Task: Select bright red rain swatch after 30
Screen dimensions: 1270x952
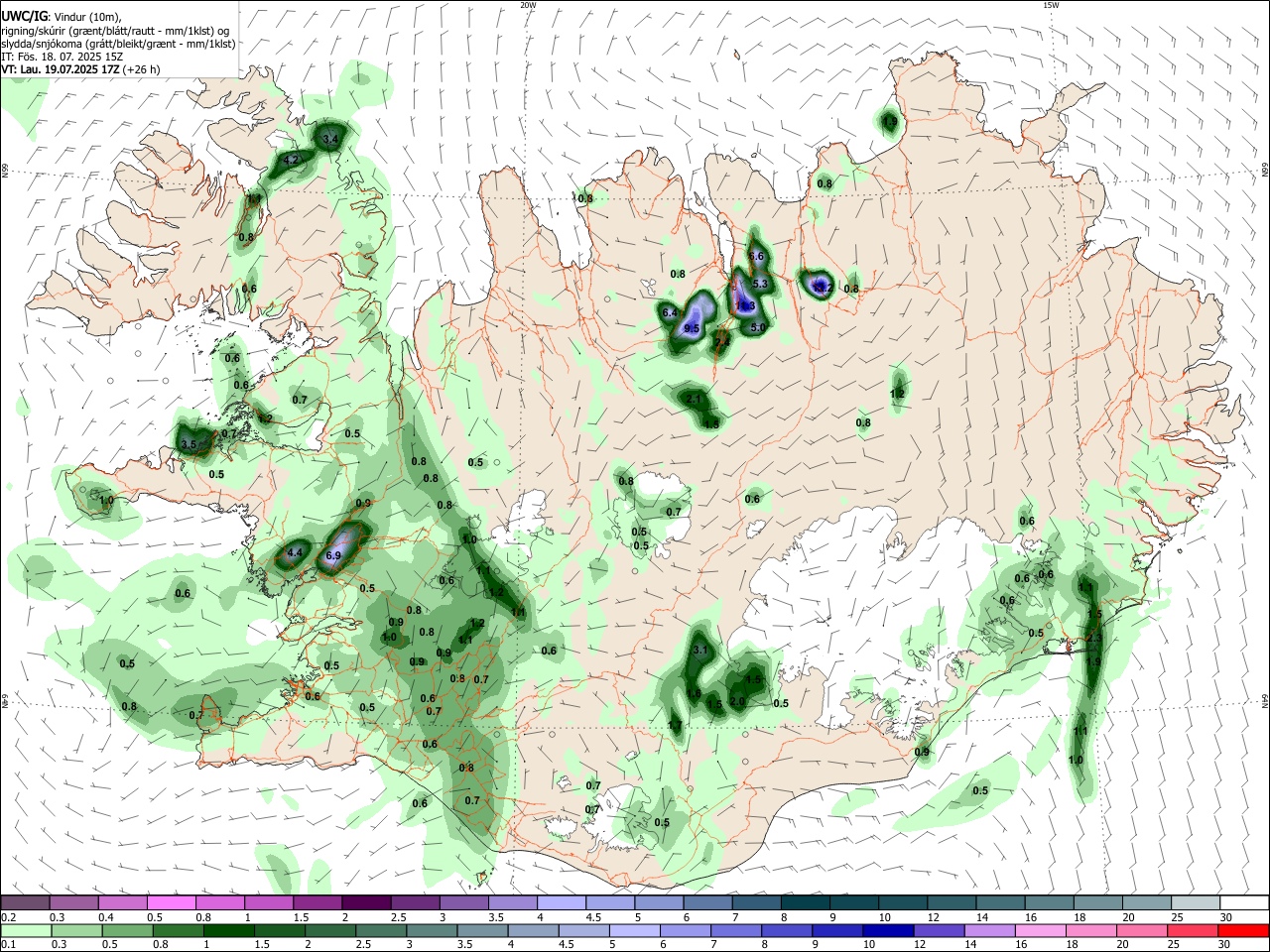Action: [x=1243, y=931]
